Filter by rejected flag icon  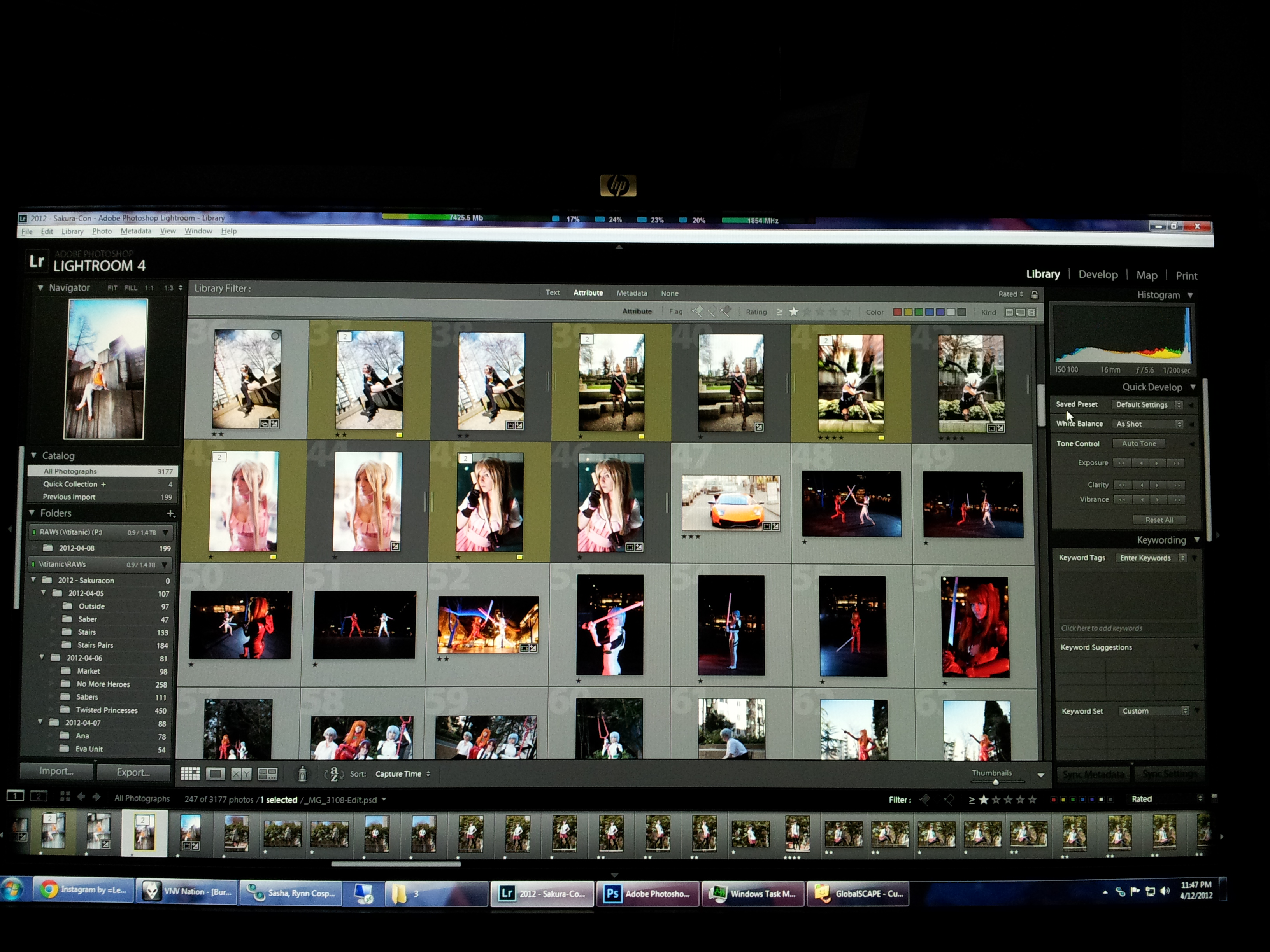[726, 311]
